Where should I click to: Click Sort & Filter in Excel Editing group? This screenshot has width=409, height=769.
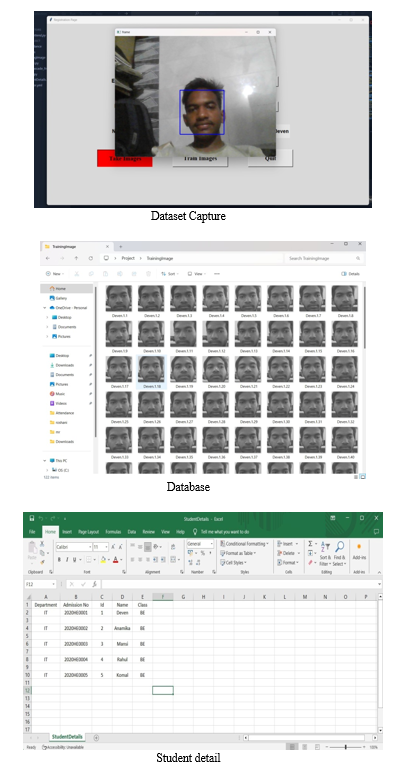coord(326,553)
